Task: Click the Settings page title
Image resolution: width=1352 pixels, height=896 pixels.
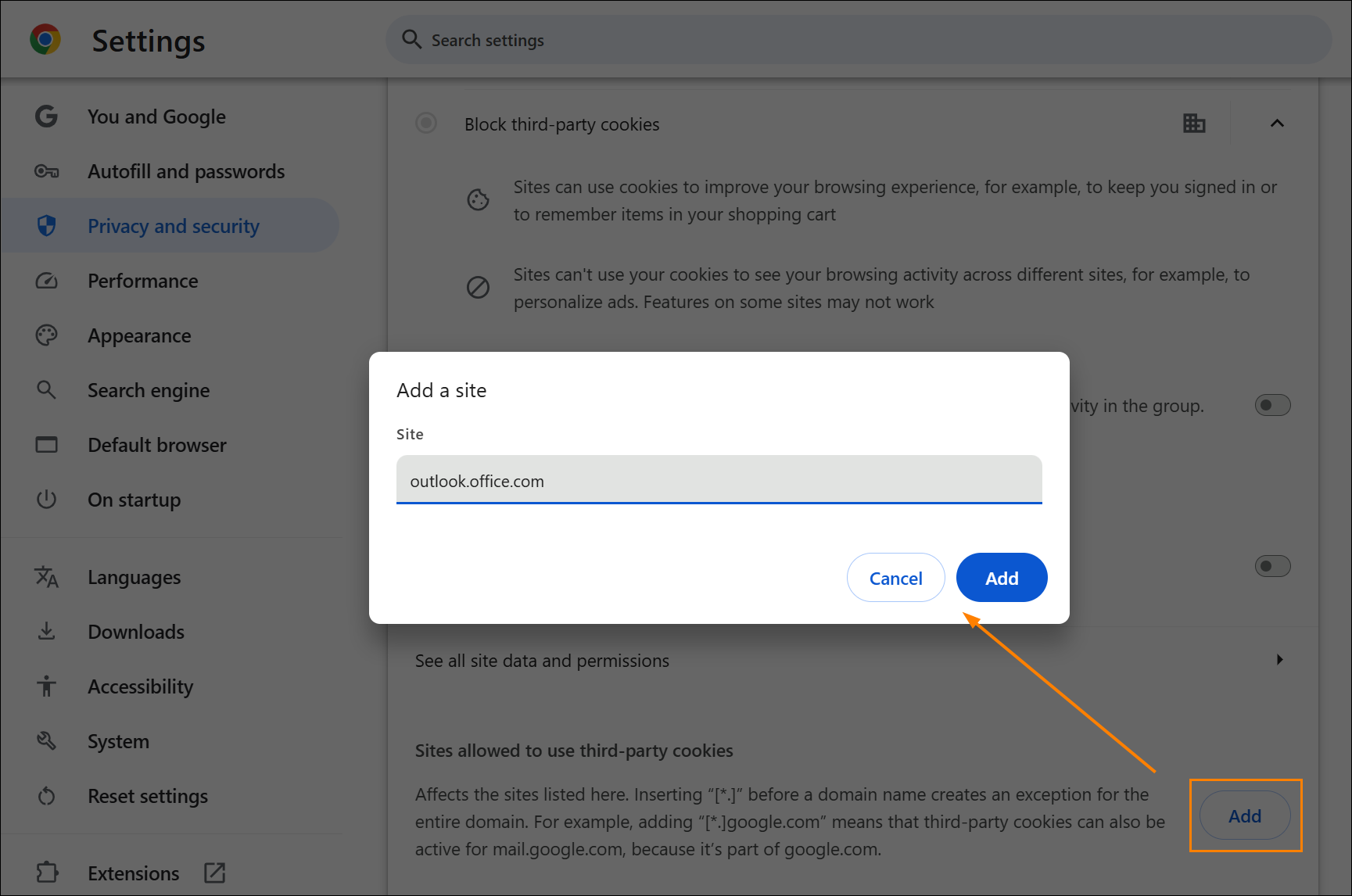Action: (x=149, y=41)
